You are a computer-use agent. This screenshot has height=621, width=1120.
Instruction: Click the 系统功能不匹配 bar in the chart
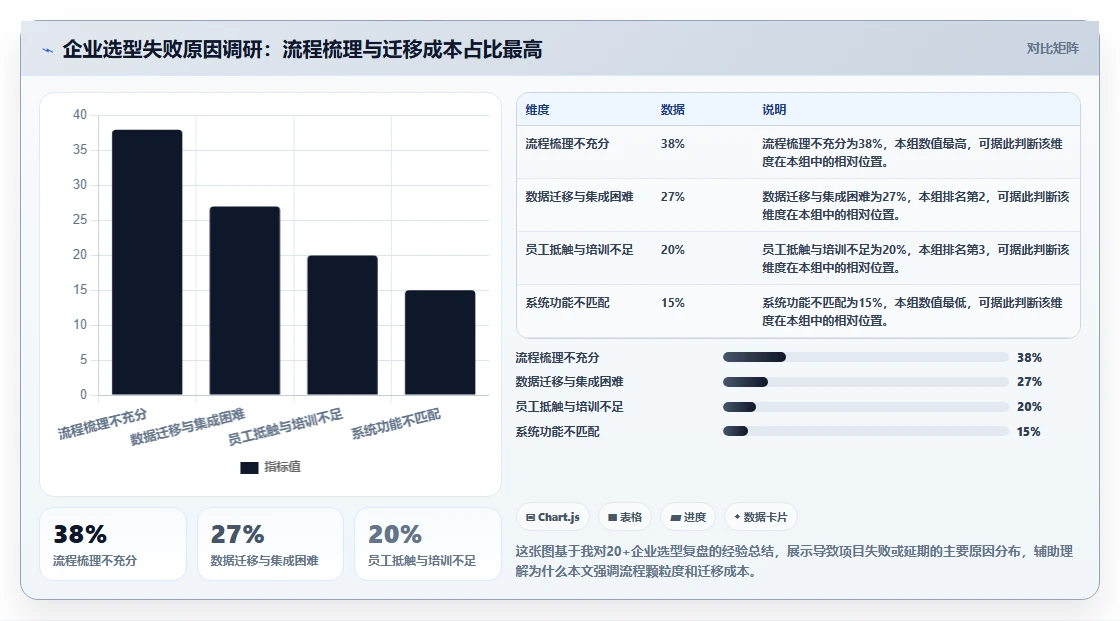[440, 342]
